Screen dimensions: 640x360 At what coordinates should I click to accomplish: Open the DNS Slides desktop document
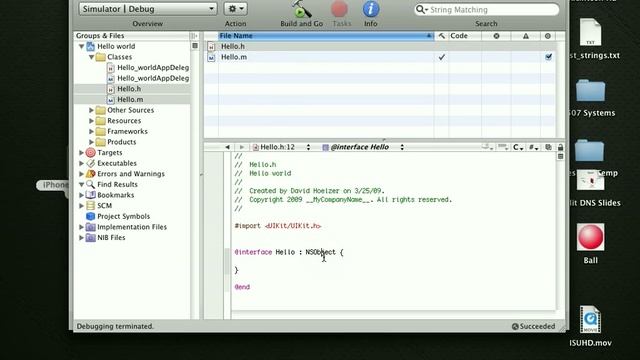[x=590, y=181]
